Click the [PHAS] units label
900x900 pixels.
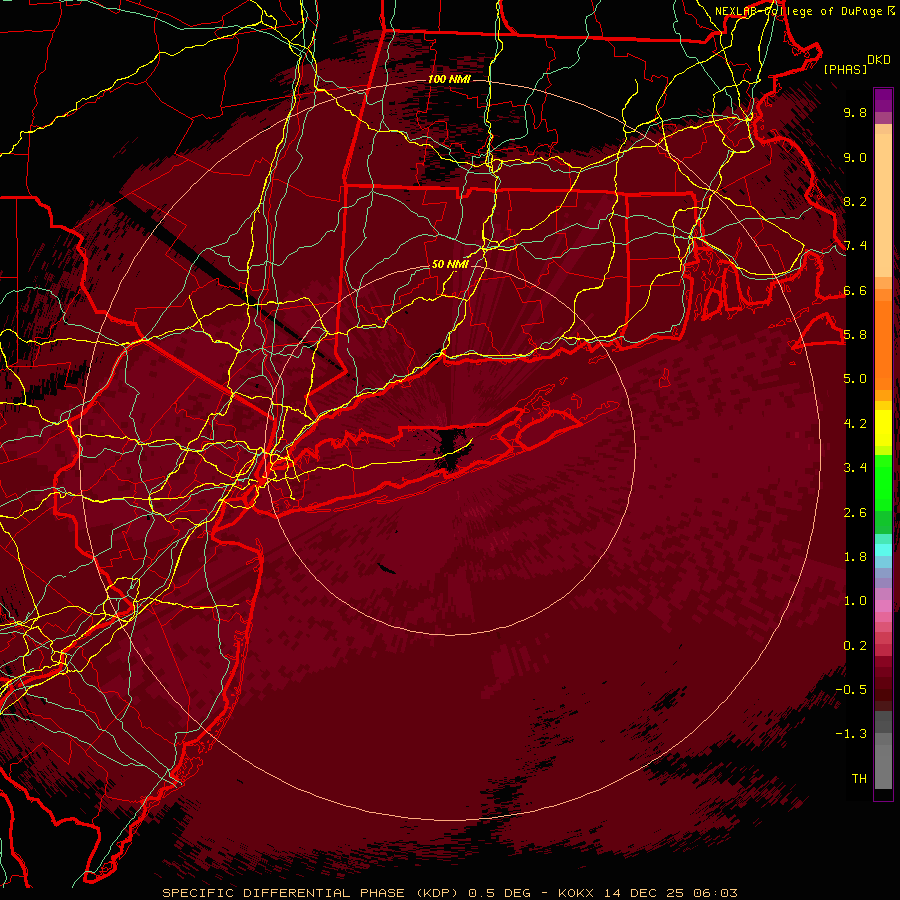[845, 69]
